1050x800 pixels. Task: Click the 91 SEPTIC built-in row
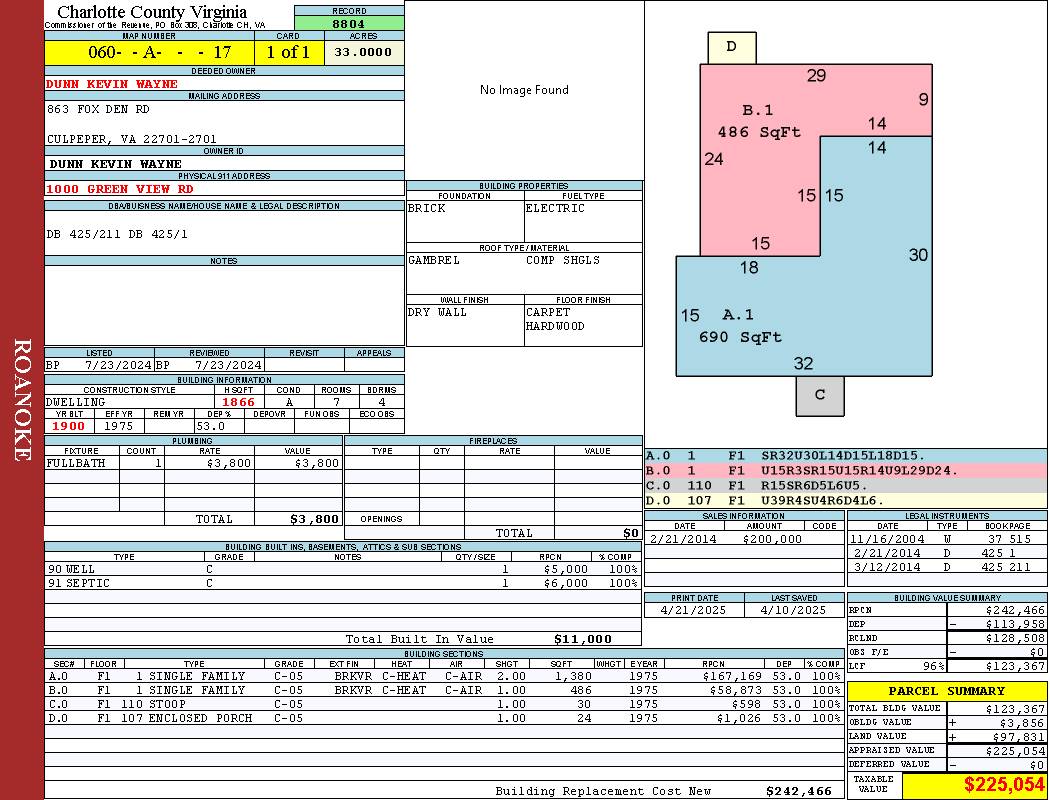tap(343, 583)
